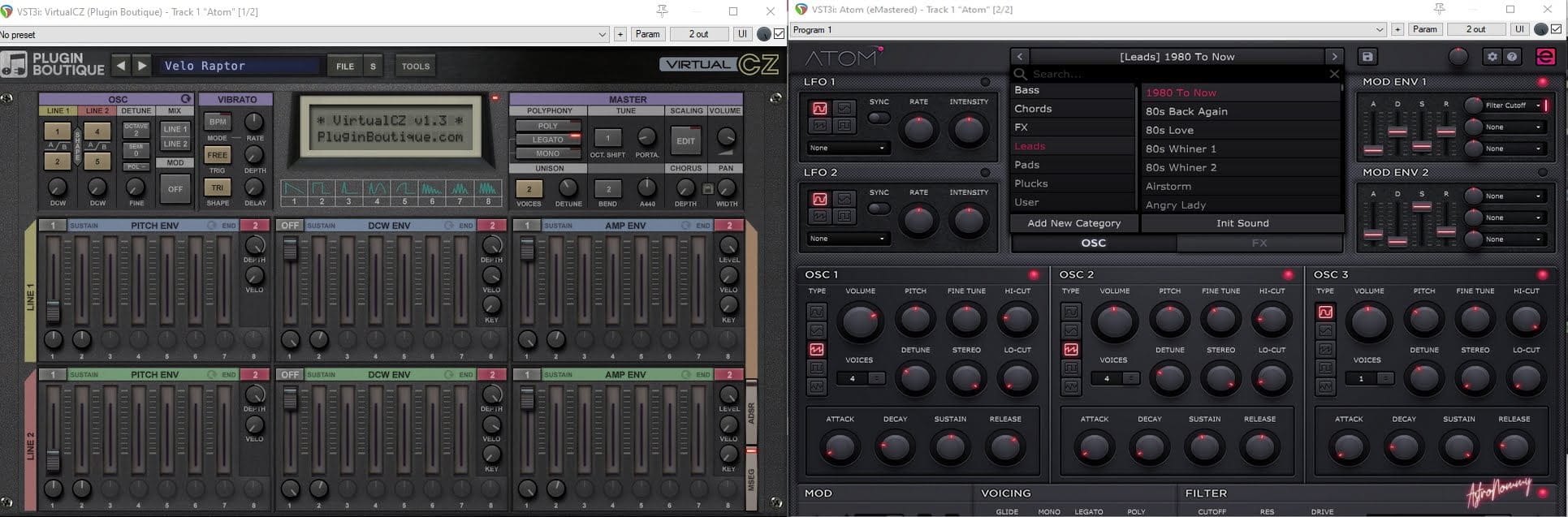Enable Legato polyphony mode in VirtualCZ

[548, 140]
